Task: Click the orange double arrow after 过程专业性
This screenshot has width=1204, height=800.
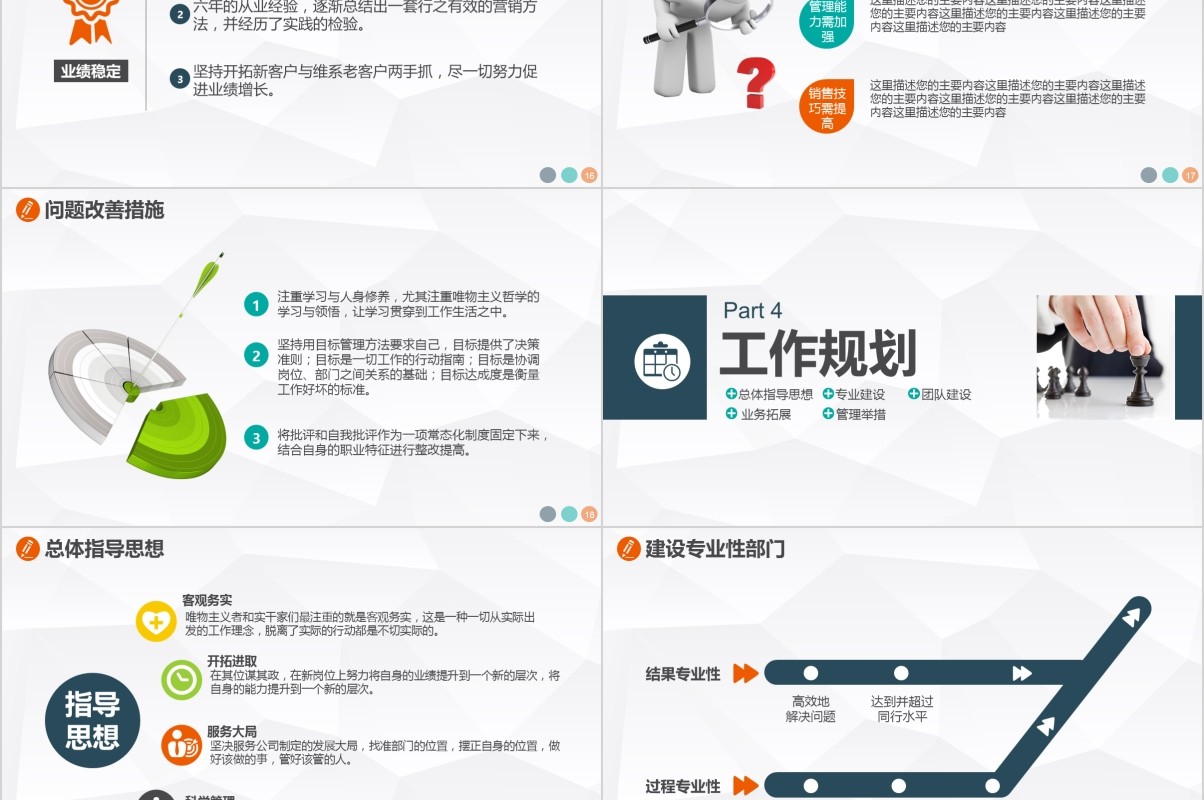Action: coord(746,786)
